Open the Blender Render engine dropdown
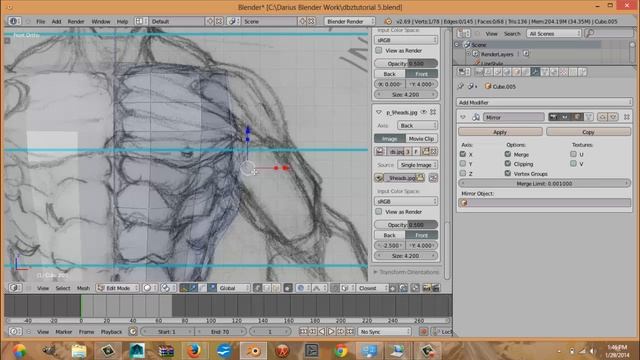Screen dimensions: 640x360 tap(350, 21)
